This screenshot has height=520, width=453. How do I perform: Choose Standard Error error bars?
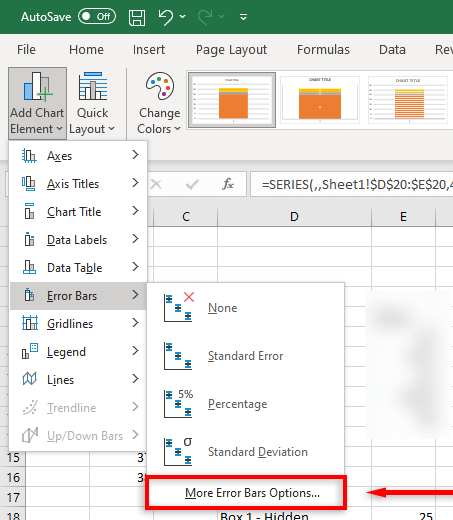point(246,356)
